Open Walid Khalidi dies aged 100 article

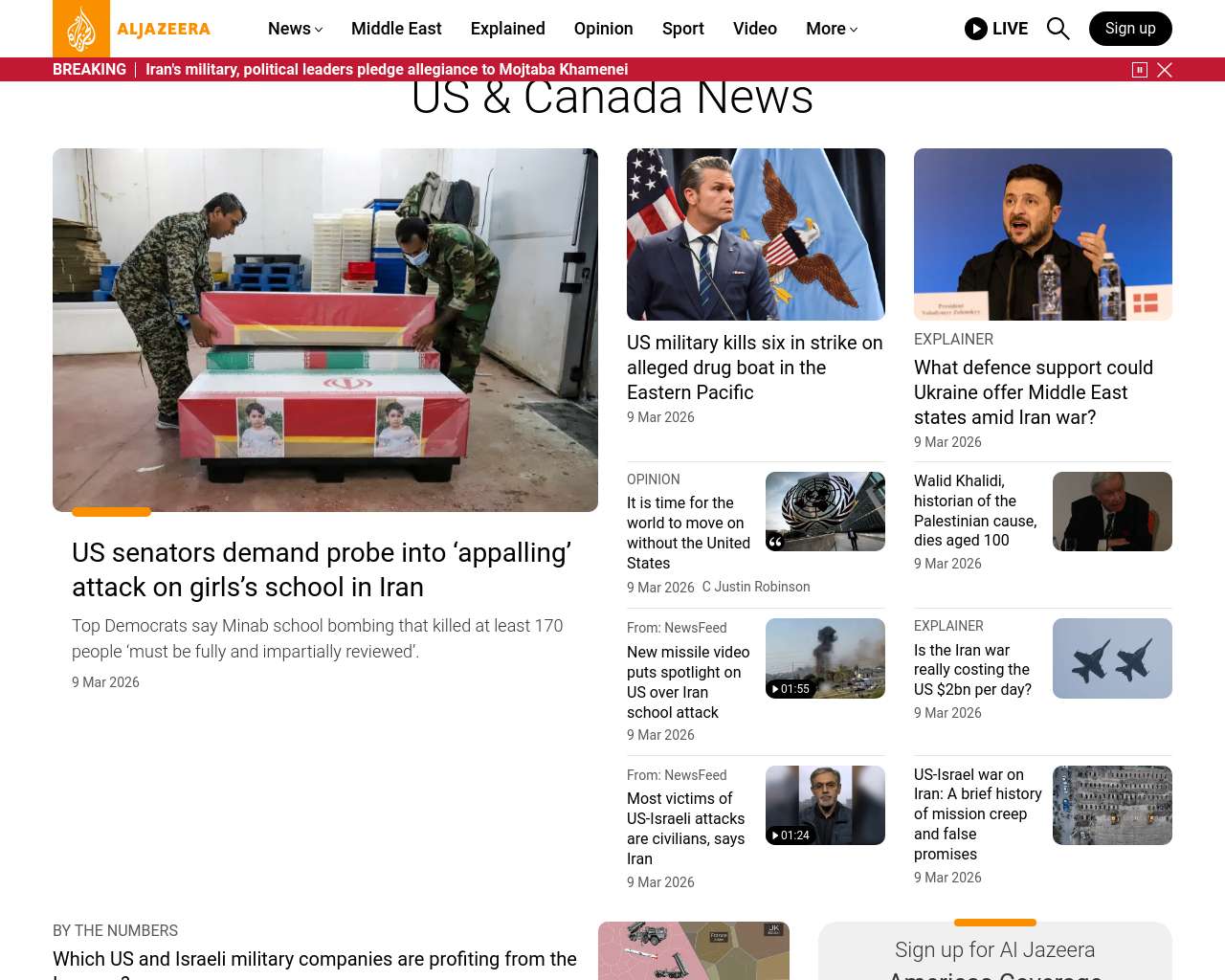point(975,510)
